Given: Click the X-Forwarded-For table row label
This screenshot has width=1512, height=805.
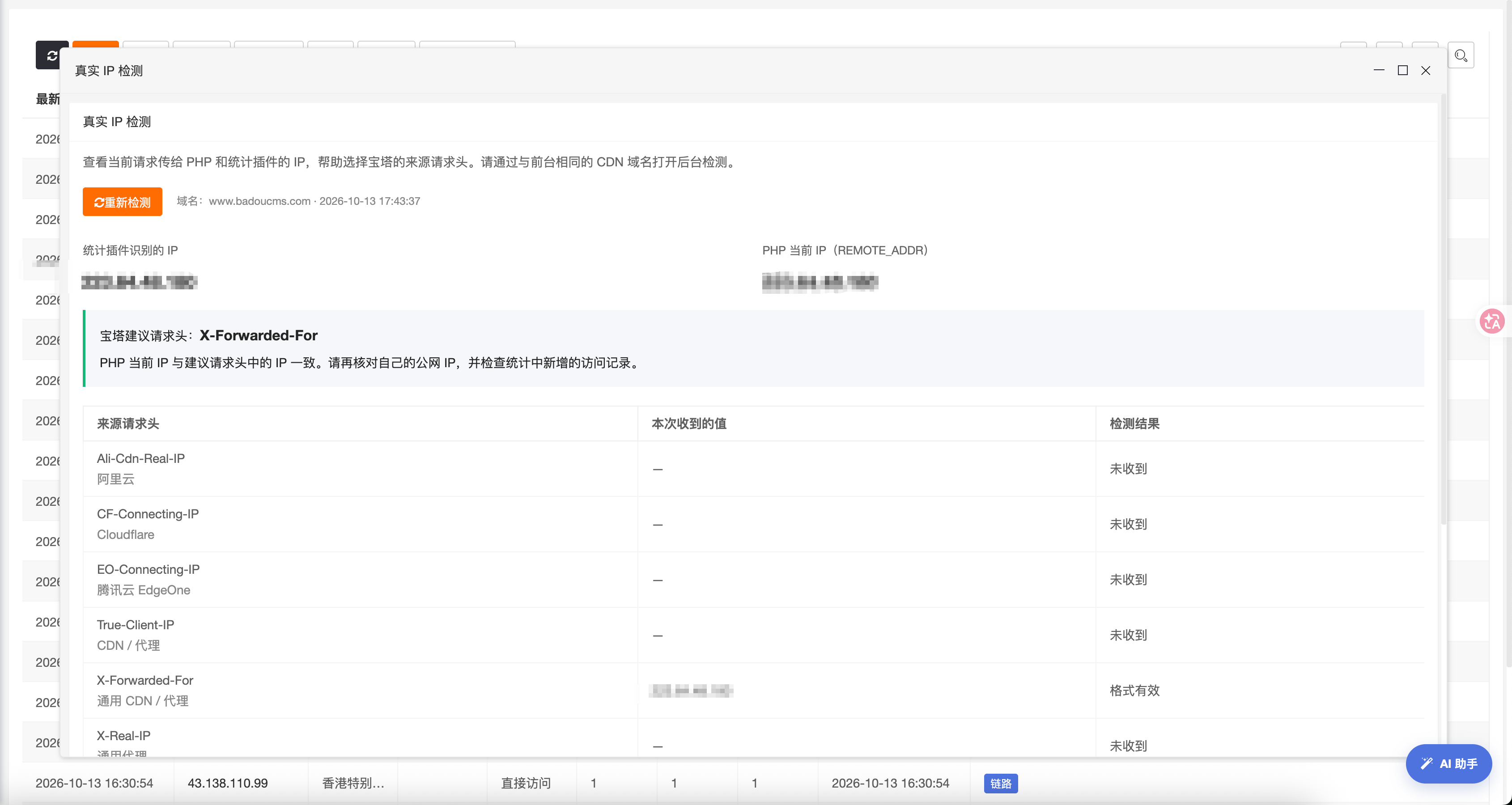Looking at the screenshot, I should point(145,680).
